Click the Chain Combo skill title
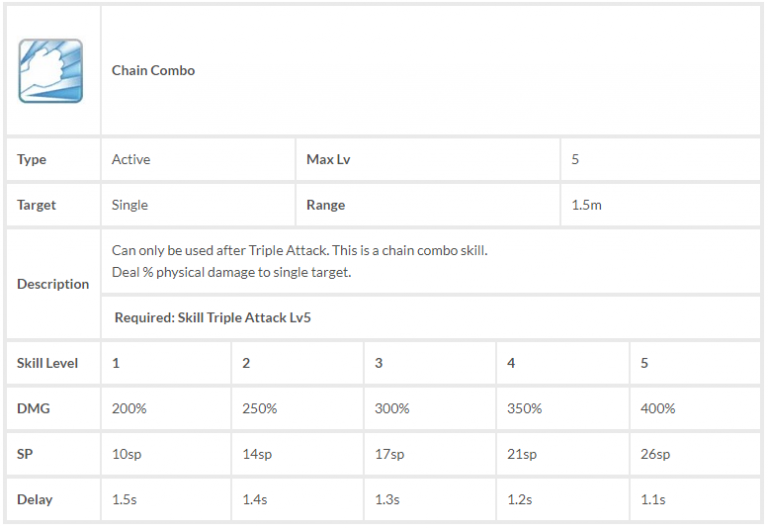Viewport: 768px width, 529px height. 153,71
